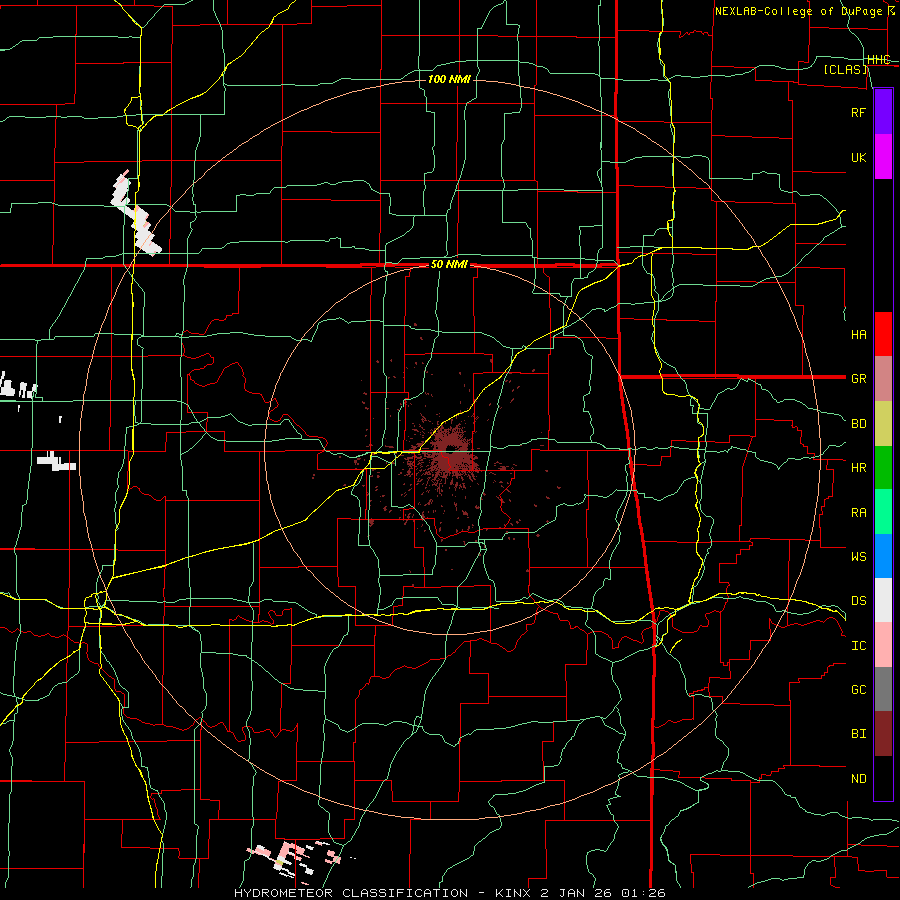Click the UK legend label
This screenshot has width=900, height=900.
(858, 157)
